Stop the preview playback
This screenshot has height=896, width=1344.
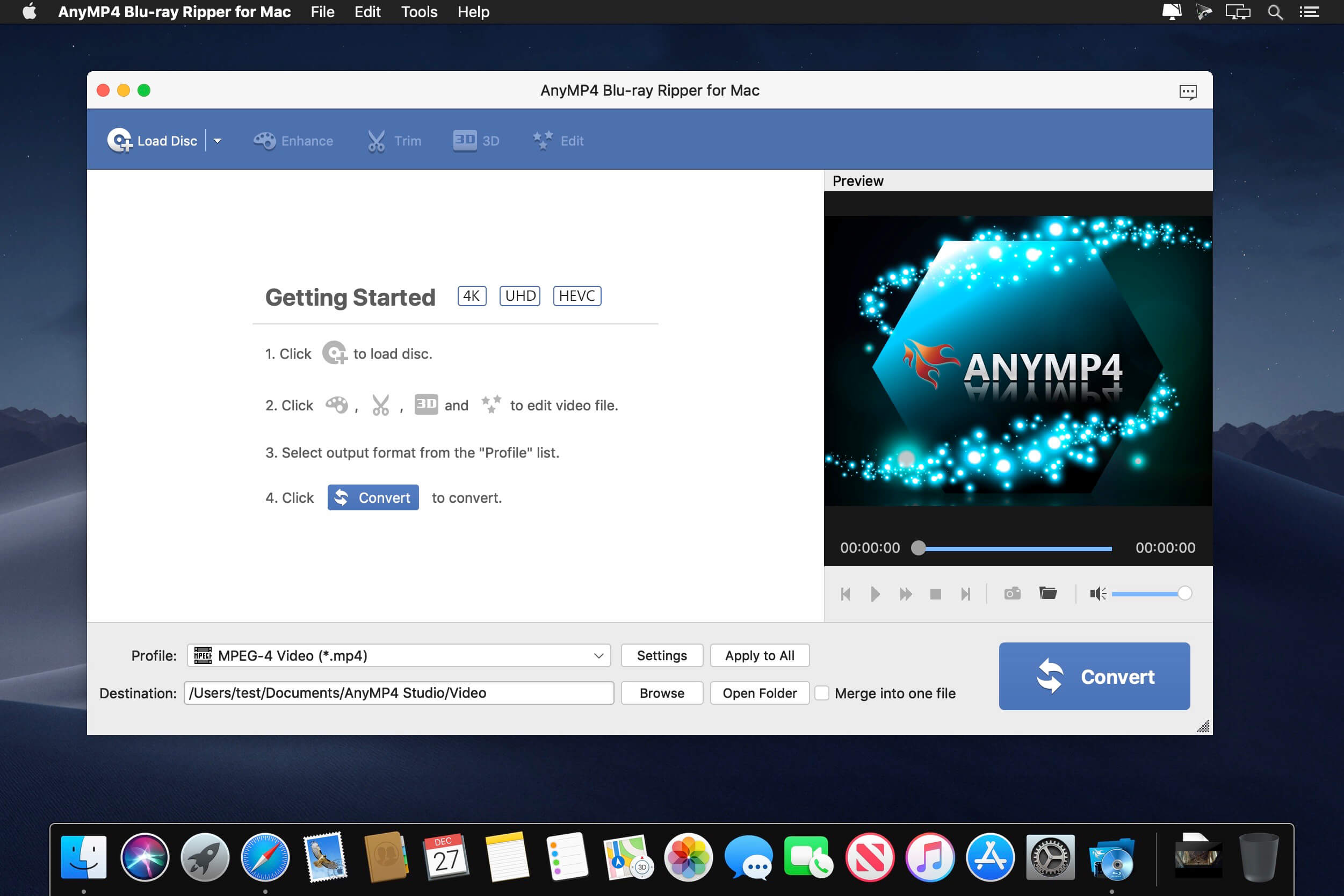[x=935, y=594]
